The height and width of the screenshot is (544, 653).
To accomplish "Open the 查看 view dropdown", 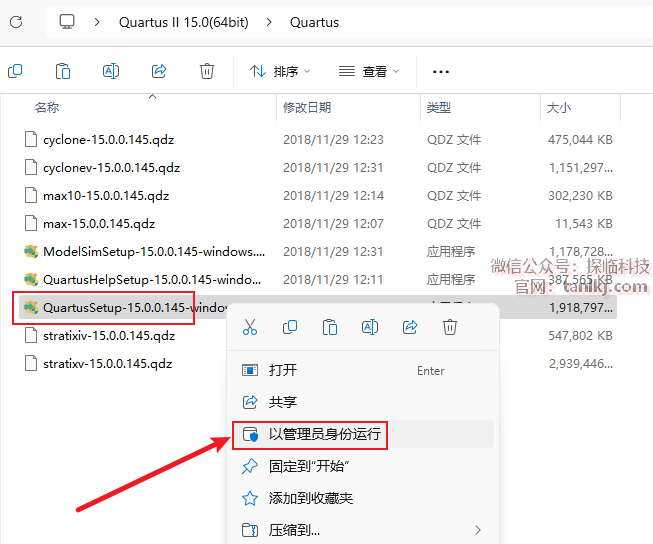I will pos(369,72).
